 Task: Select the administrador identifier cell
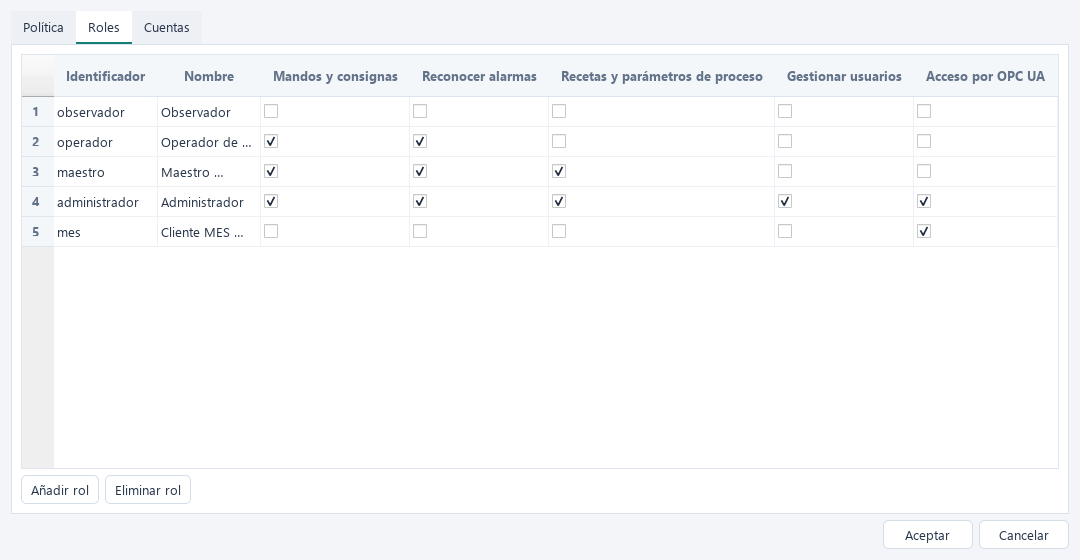click(x=105, y=202)
